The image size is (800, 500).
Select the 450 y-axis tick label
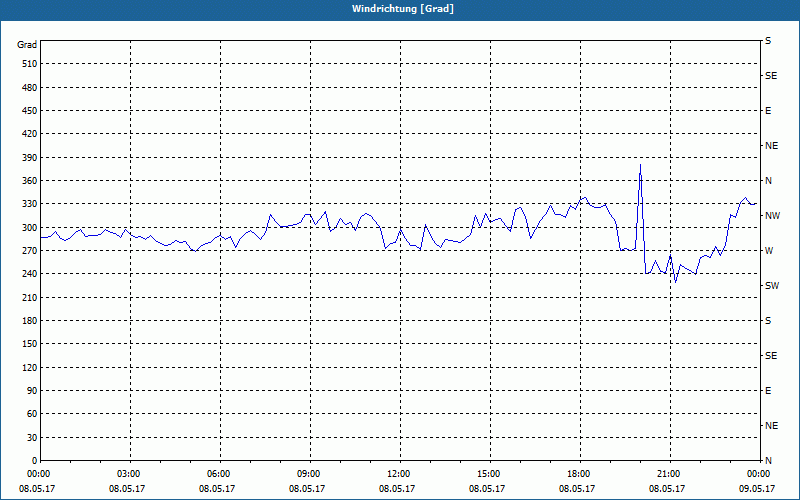(30, 111)
